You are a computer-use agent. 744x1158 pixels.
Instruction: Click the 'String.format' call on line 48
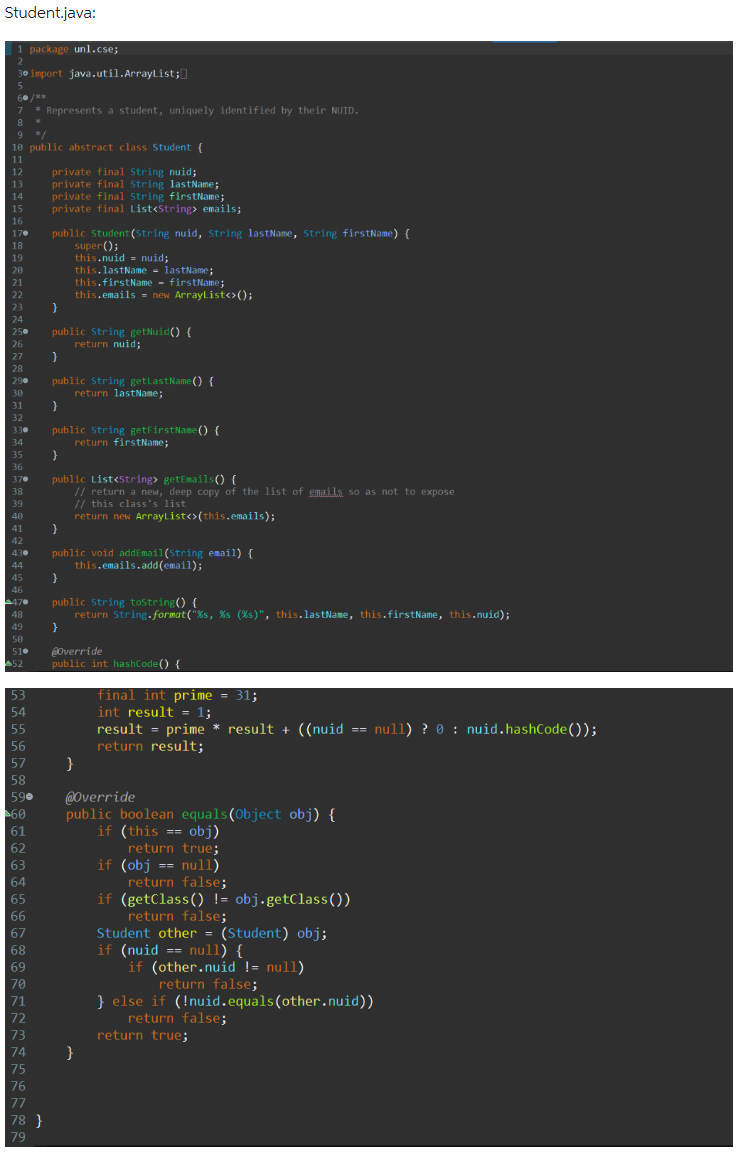tap(149, 614)
